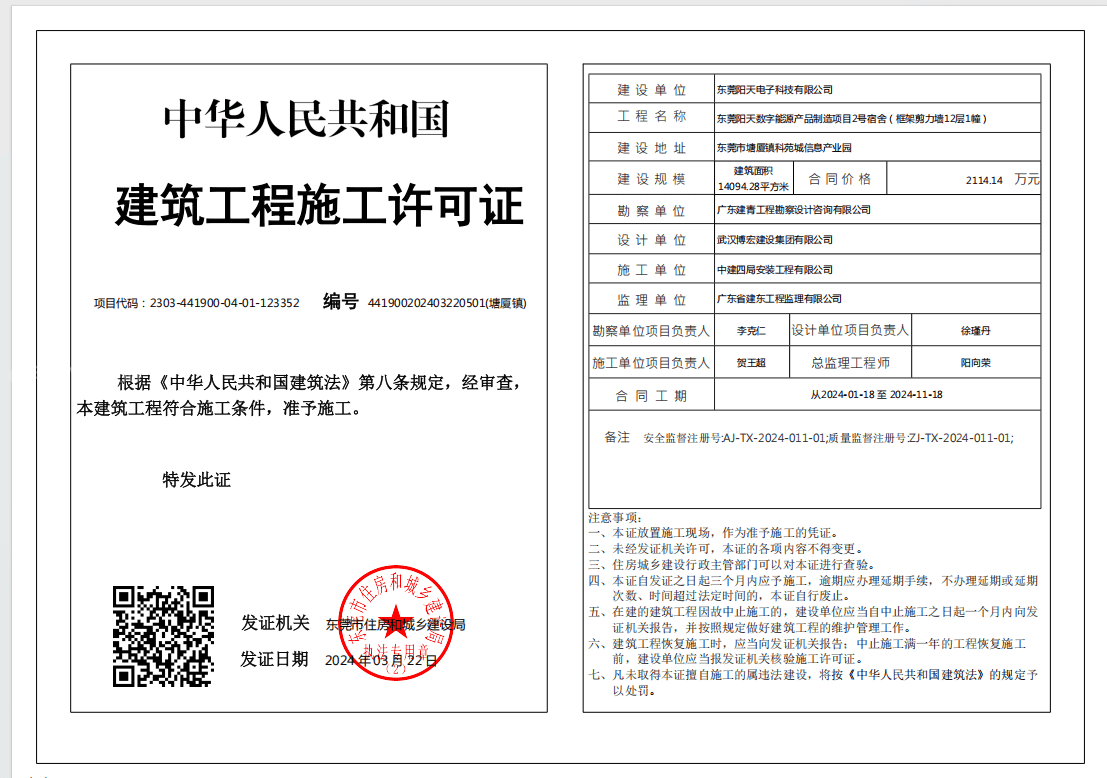Click the red star inside the seal
The image size is (1107, 778).
(397, 622)
